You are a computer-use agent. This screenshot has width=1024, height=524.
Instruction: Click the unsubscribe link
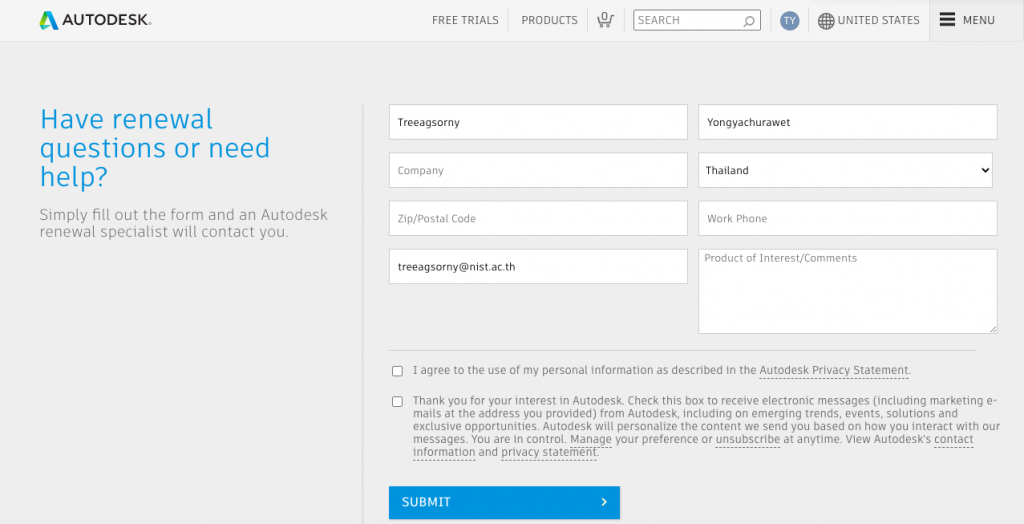pos(748,439)
